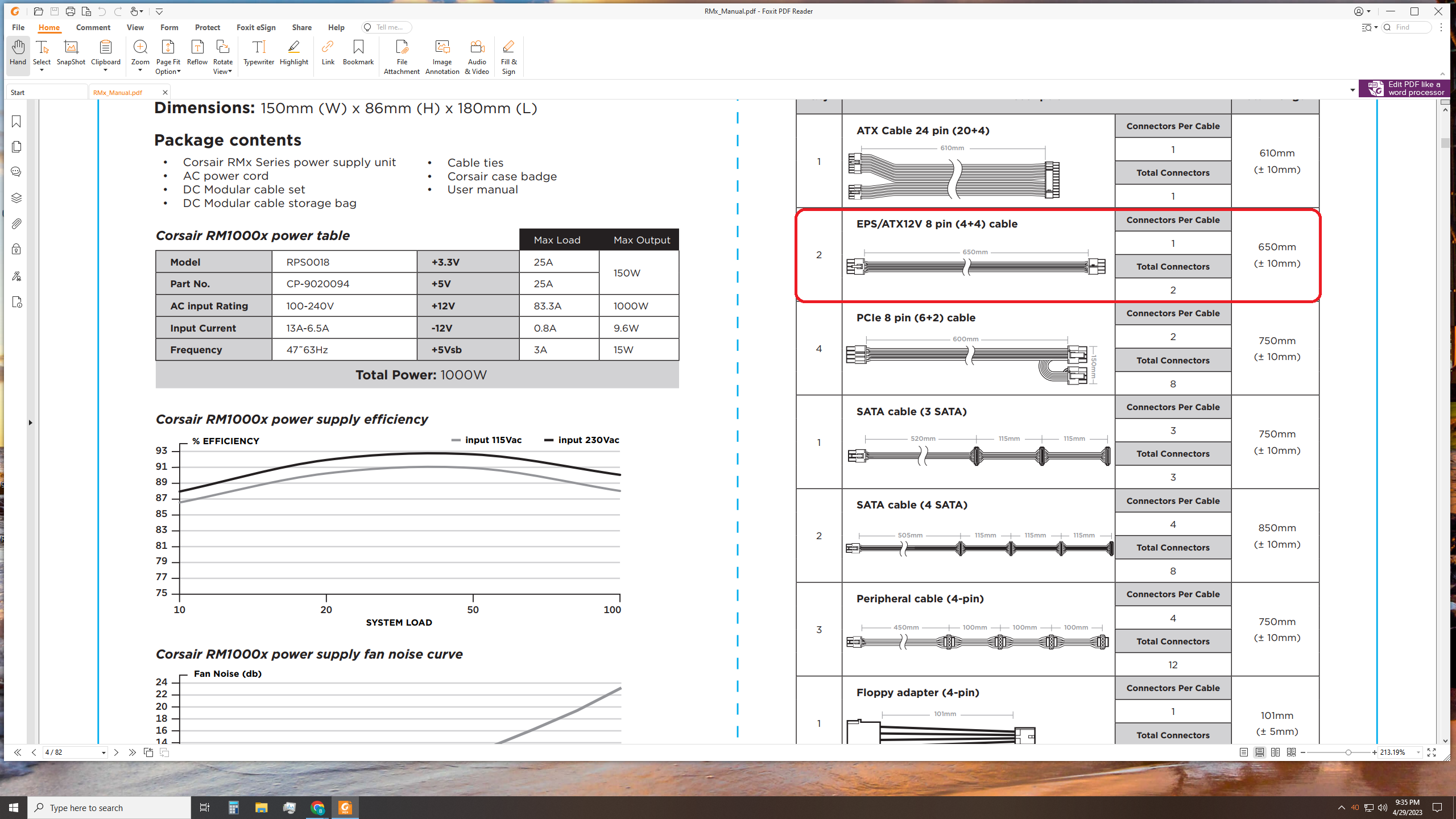The width and height of the screenshot is (1456, 819).
Task: Switch to the View ribbon tab
Action: pos(135,27)
